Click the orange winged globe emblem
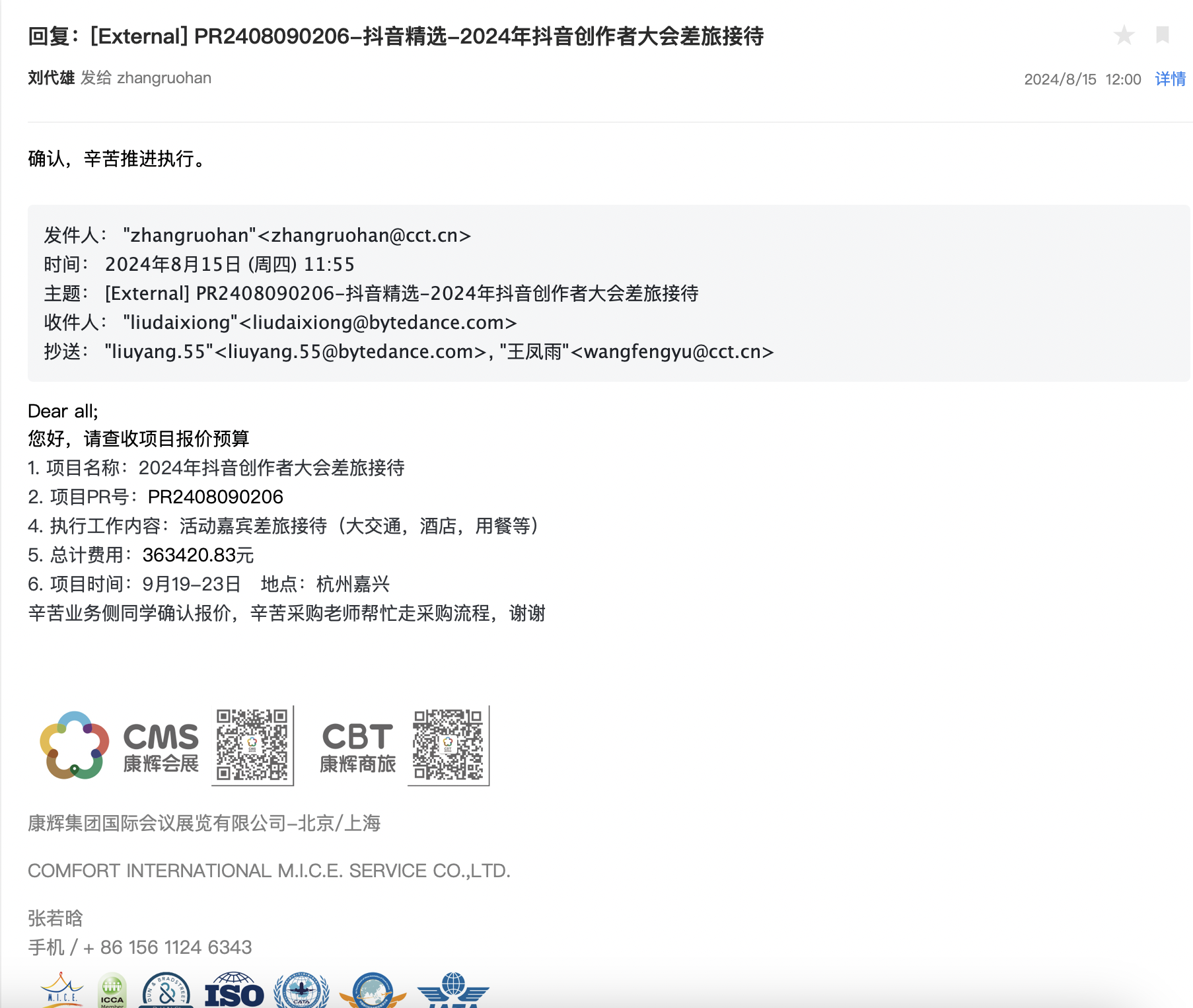This screenshot has width=1193, height=1008. point(373,991)
